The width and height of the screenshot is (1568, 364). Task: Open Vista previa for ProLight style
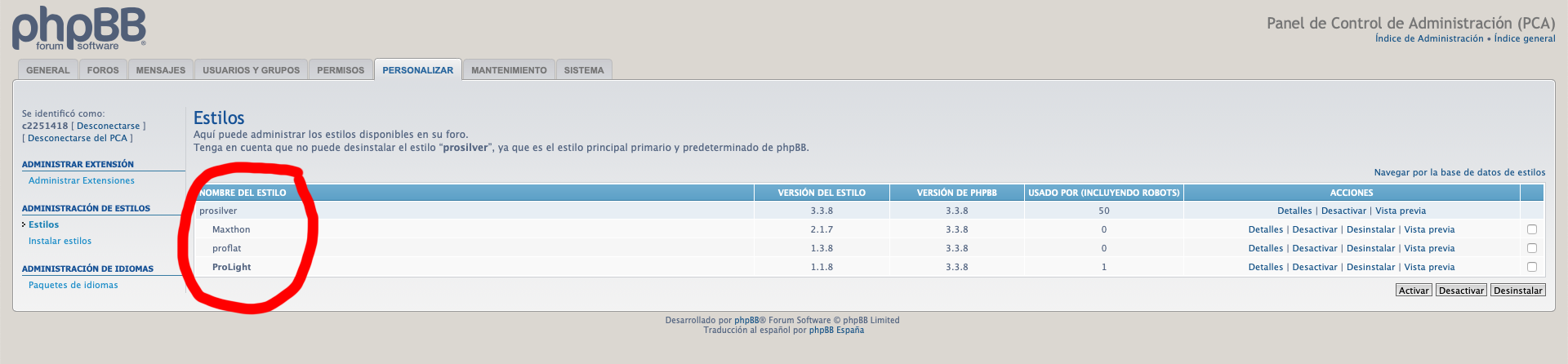point(1429,267)
